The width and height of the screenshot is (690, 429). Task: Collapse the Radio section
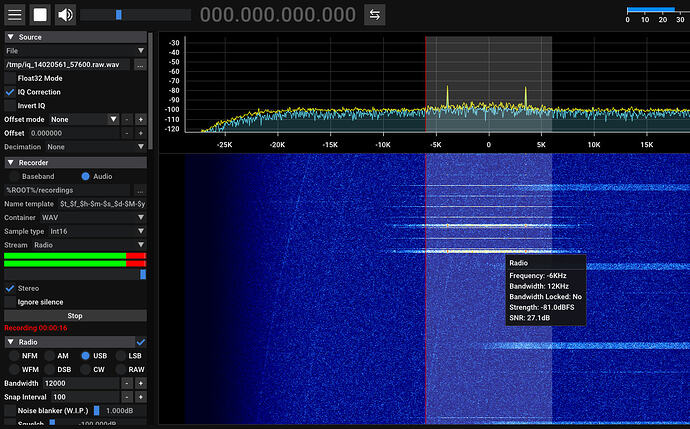coord(70,342)
